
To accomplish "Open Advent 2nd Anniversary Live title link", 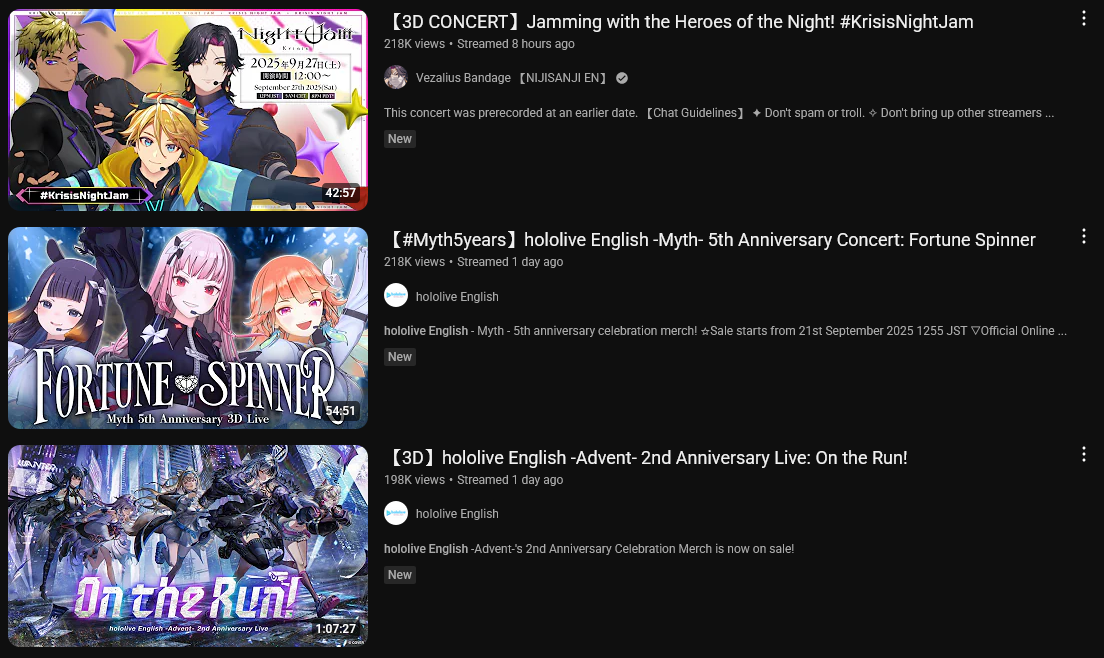I will 646,458.
